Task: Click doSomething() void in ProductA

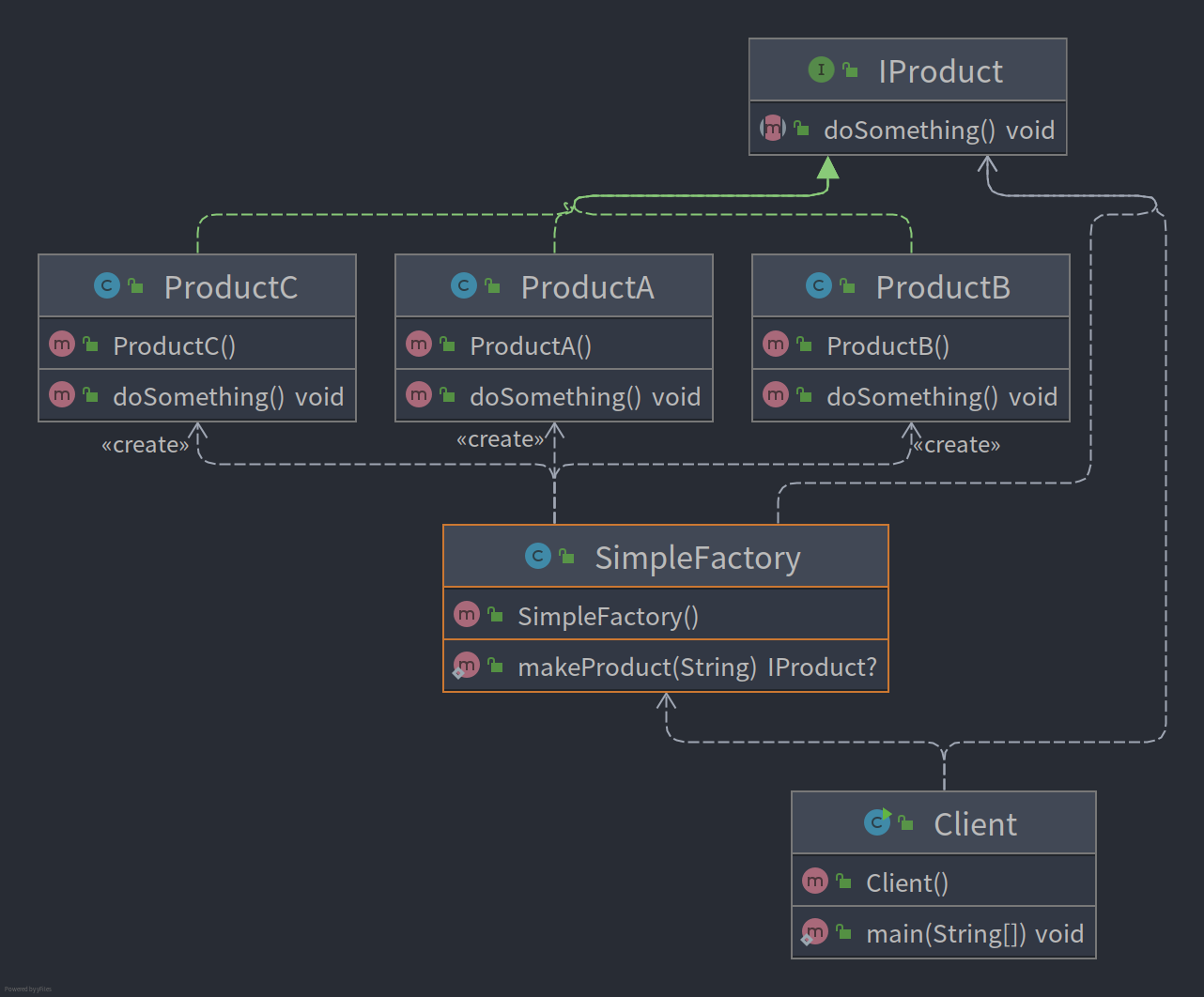Action: tap(585, 396)
